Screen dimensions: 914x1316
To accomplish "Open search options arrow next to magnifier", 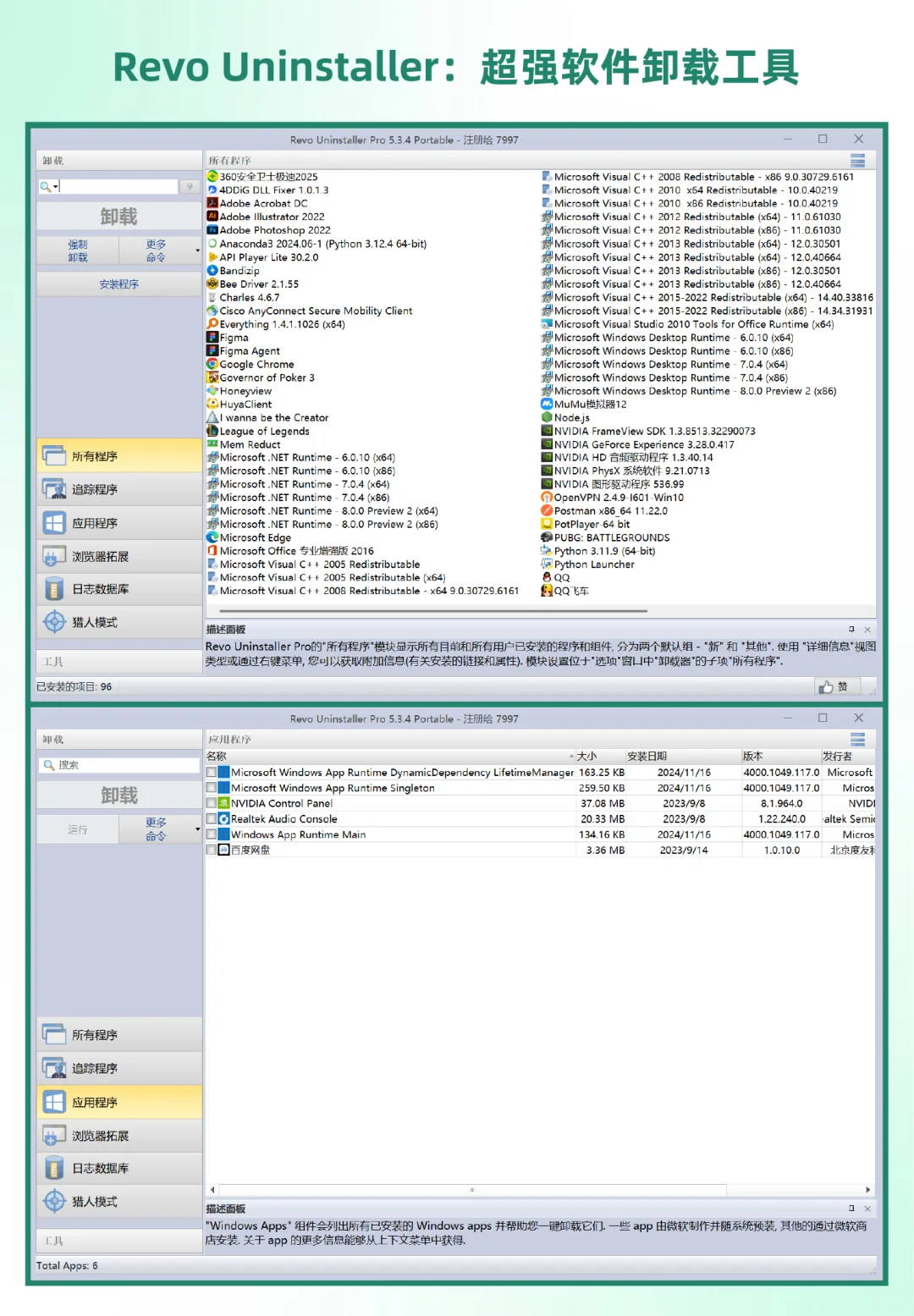I will (56, 186).
